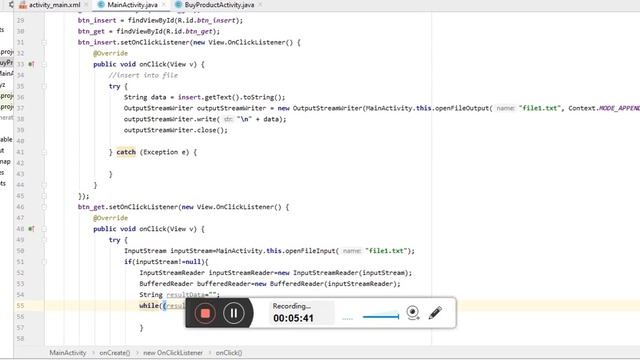Click the XML file icon on activity_main.xml tab
This screenshot has width=640, height=360.
[x=23, y=5]
